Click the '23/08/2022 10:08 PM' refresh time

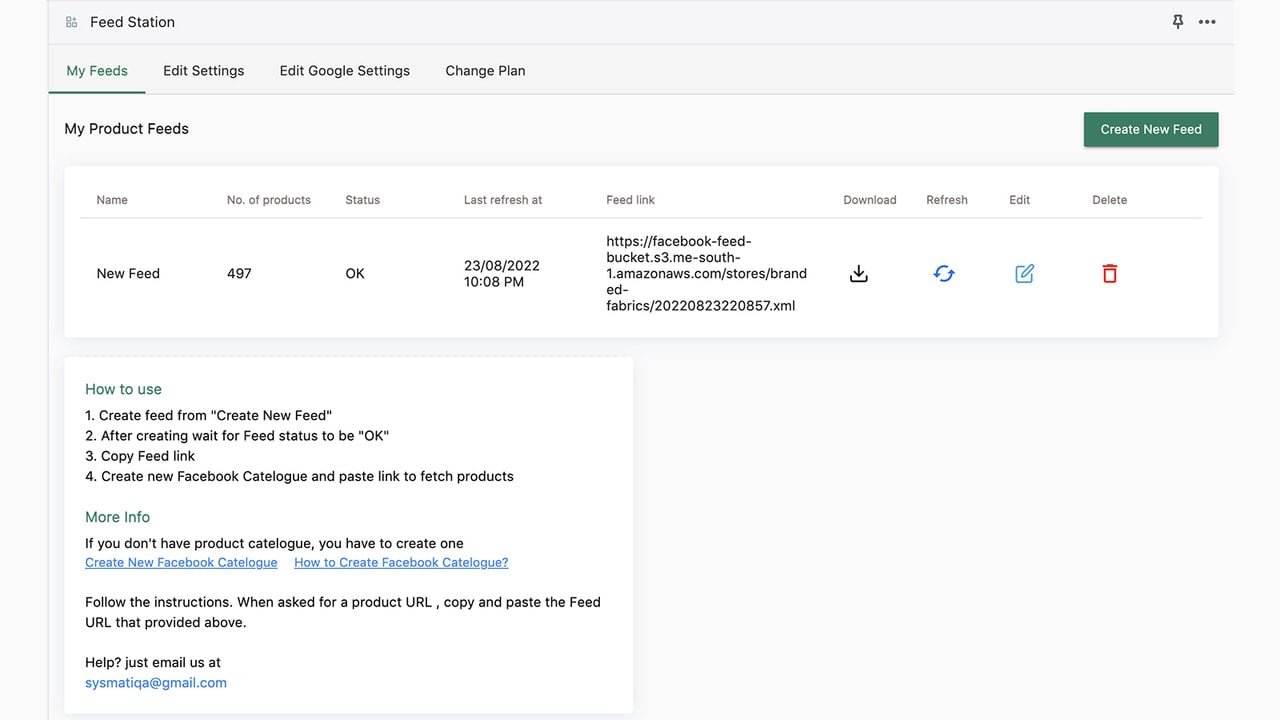[x=502, y=274]
